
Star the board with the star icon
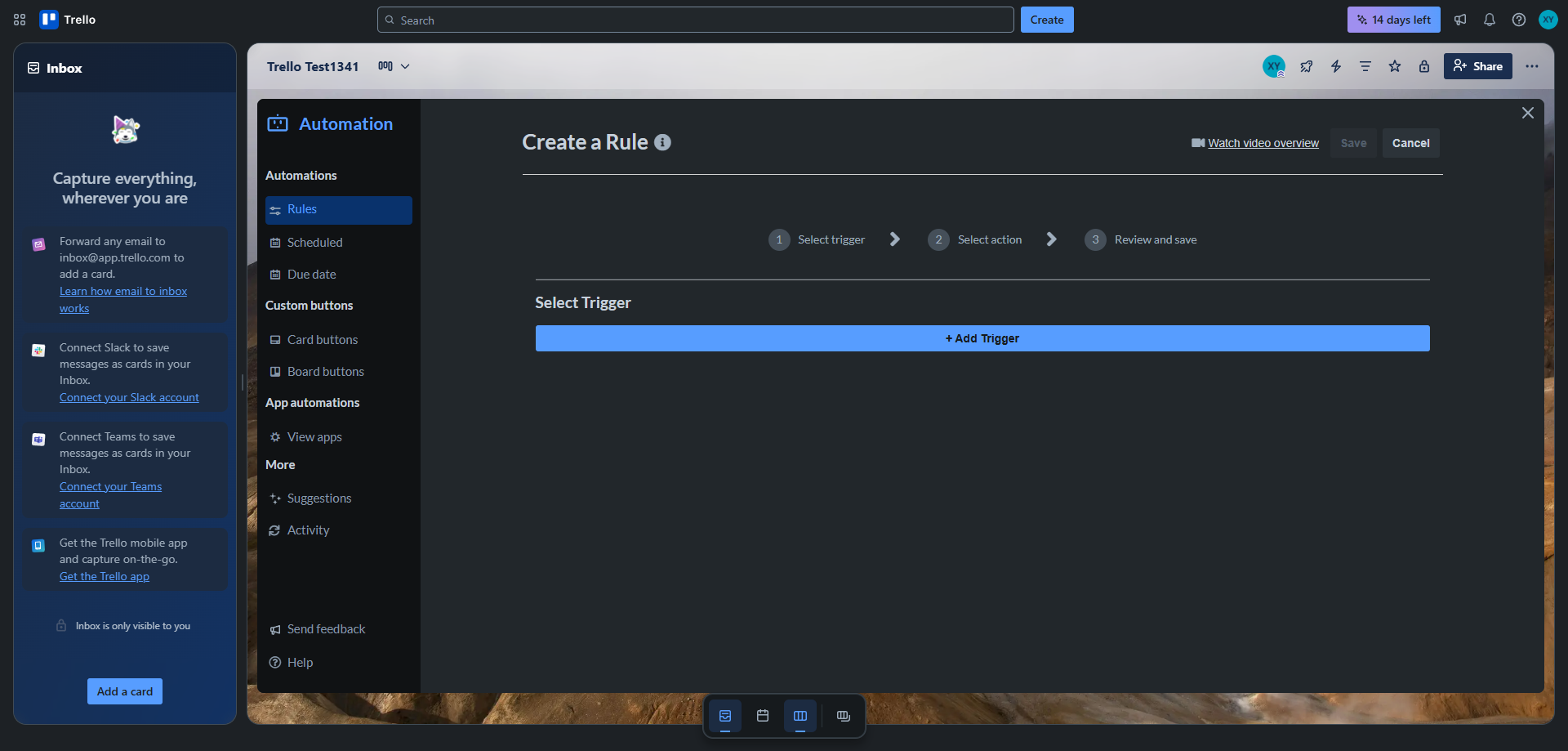tap(1395, 66)
